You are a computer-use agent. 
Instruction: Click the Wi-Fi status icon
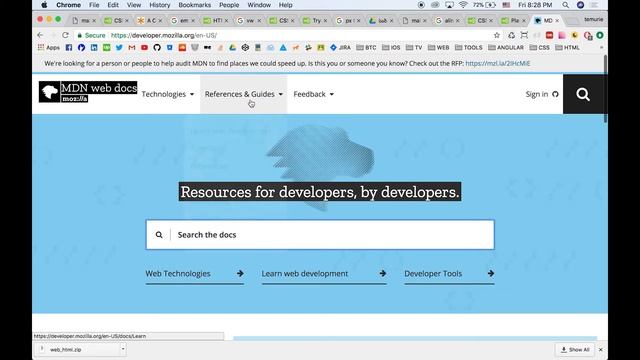[x=463, y=5]
